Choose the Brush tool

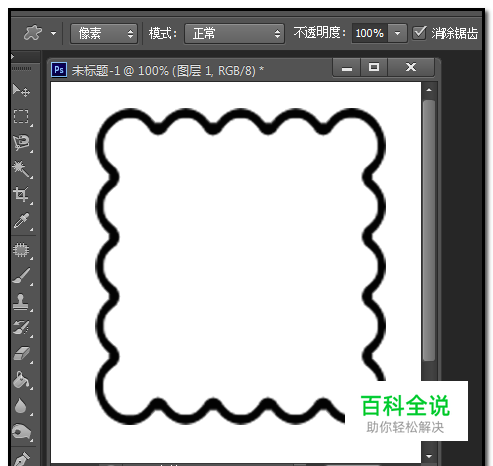tap(22, 276)
